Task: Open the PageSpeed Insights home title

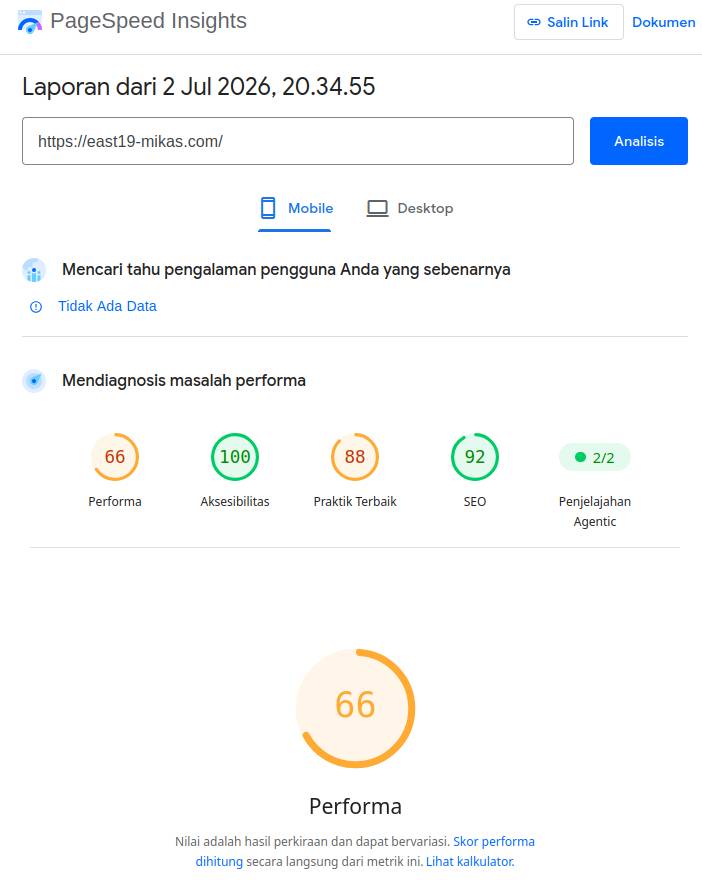Action: coord(148,21)
